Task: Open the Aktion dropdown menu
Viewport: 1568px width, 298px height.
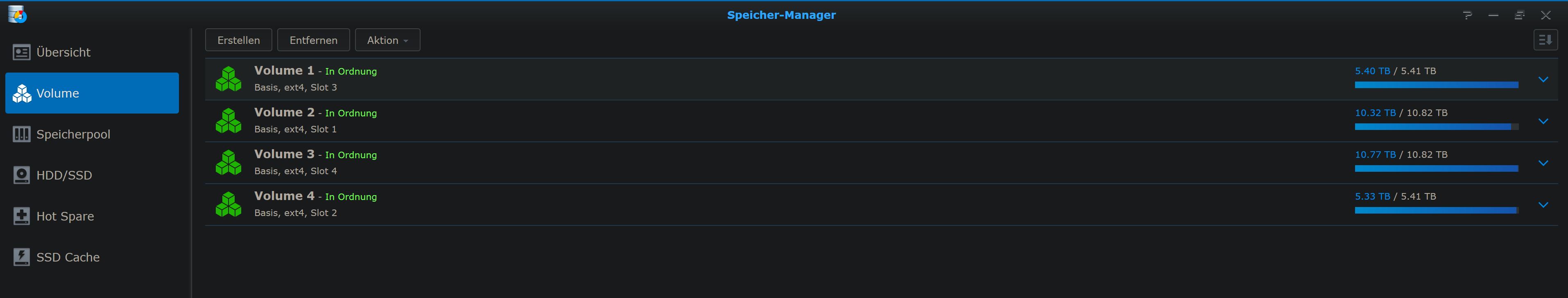Action: click(x=387, y=40)
